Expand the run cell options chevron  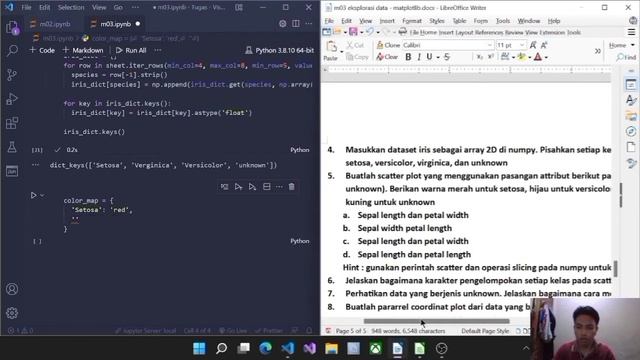coord(42,196)
